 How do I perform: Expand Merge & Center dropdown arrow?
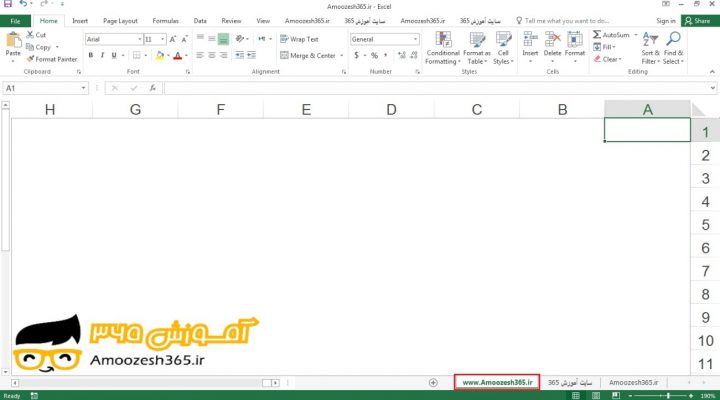coord(342,56)
